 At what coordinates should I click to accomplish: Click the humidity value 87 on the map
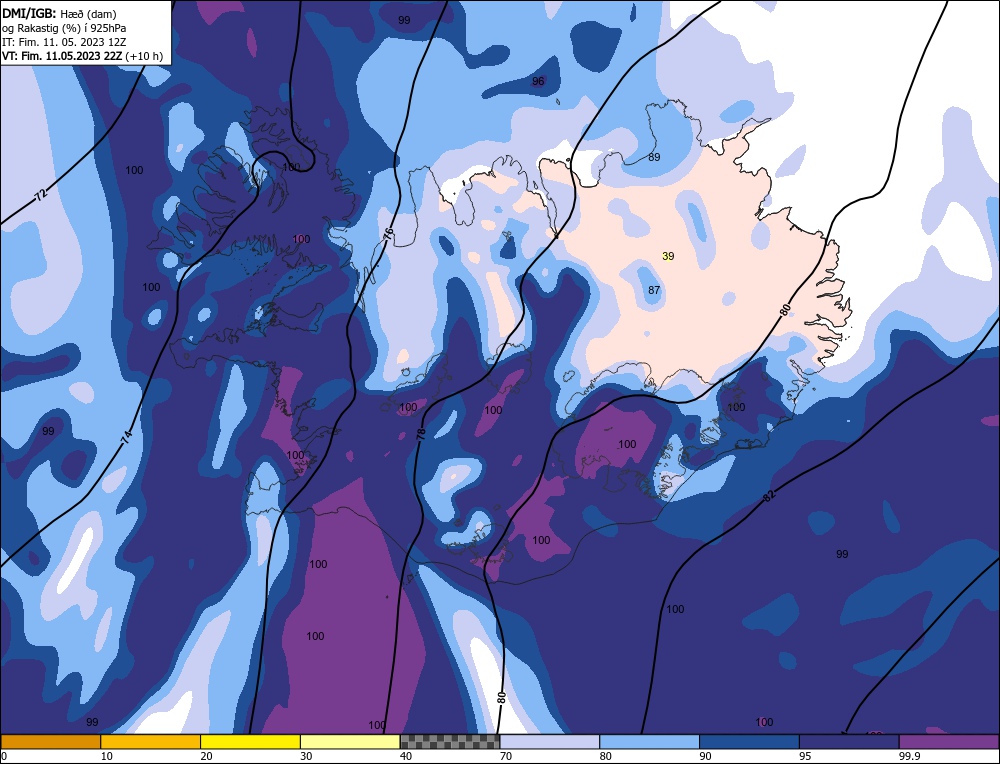coord(654,290)
